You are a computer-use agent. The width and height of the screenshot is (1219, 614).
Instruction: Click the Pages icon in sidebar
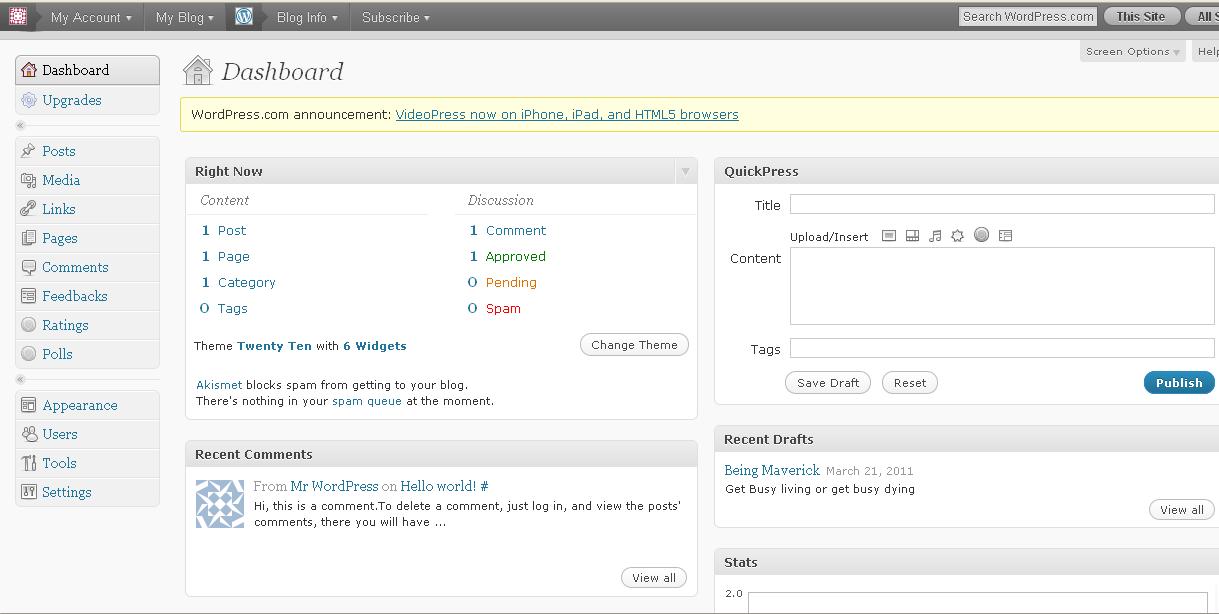(29, 238)
